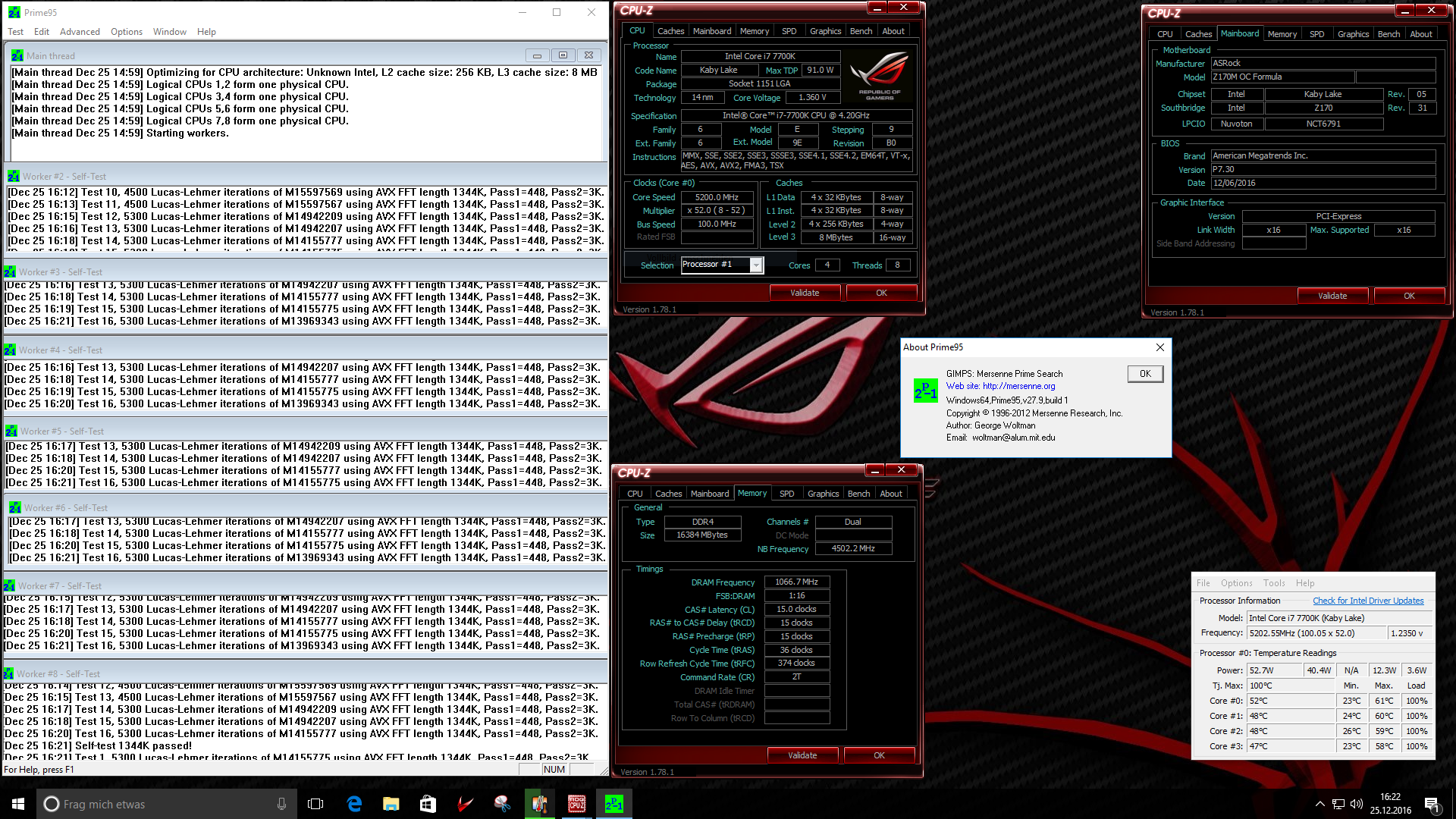This screenshot has width=1456, height=819.
Task: Open the network icon in system tray
Action: [1338, 804]
